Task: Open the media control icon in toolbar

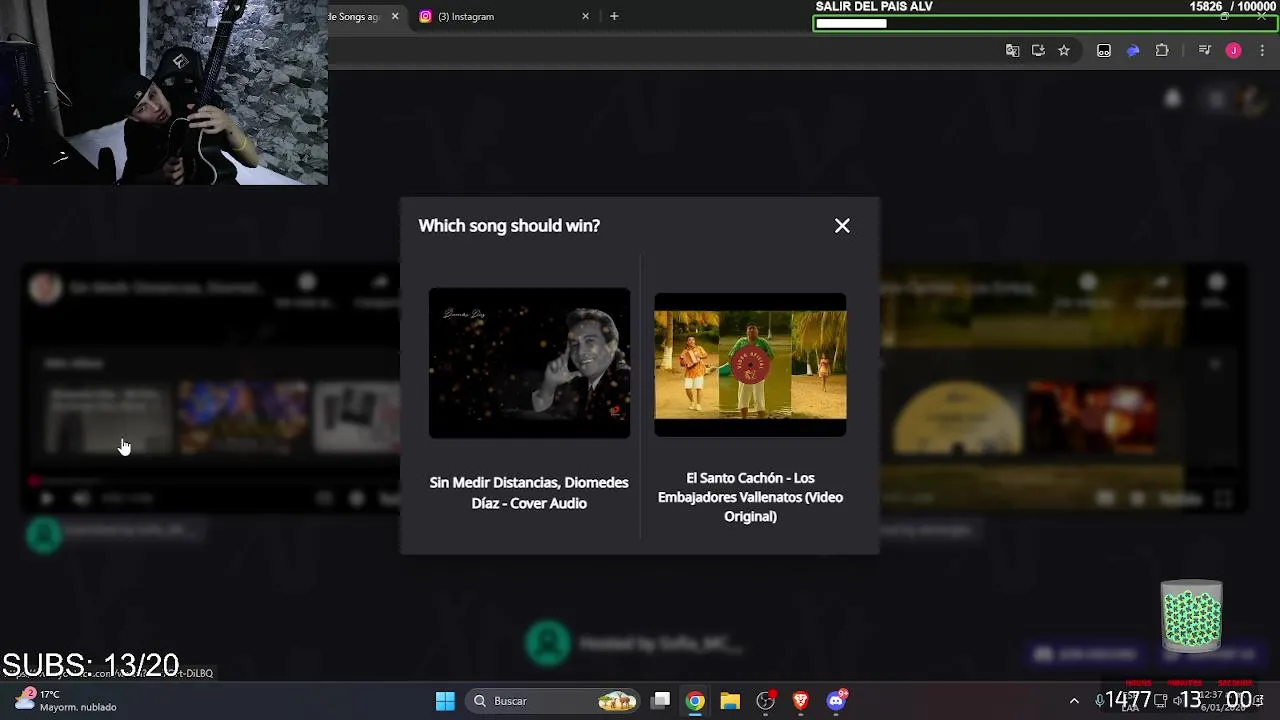Action: [1205, 51]
